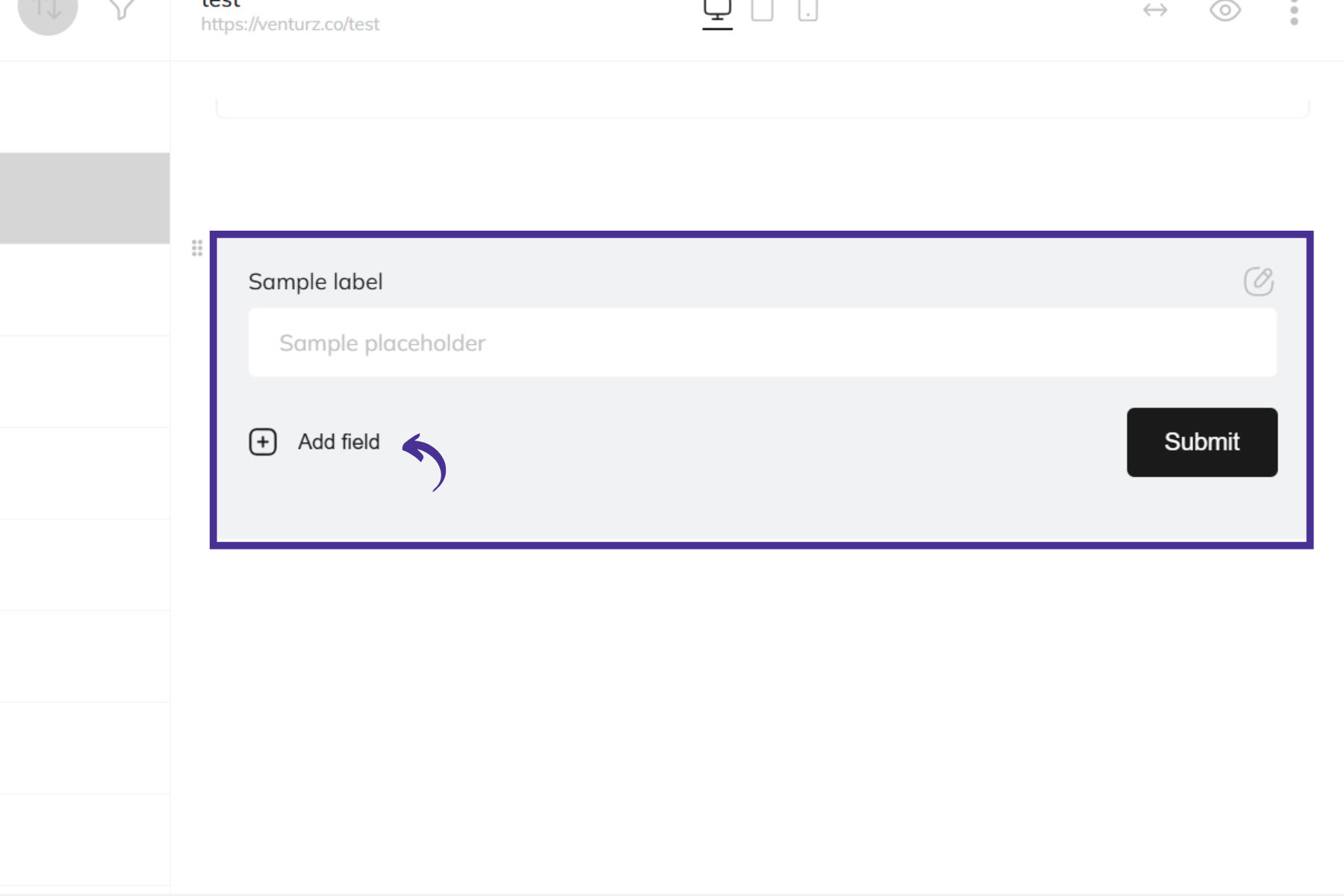
Task: Click the horizontal width resize arrows
Action: coord(1154,10)
